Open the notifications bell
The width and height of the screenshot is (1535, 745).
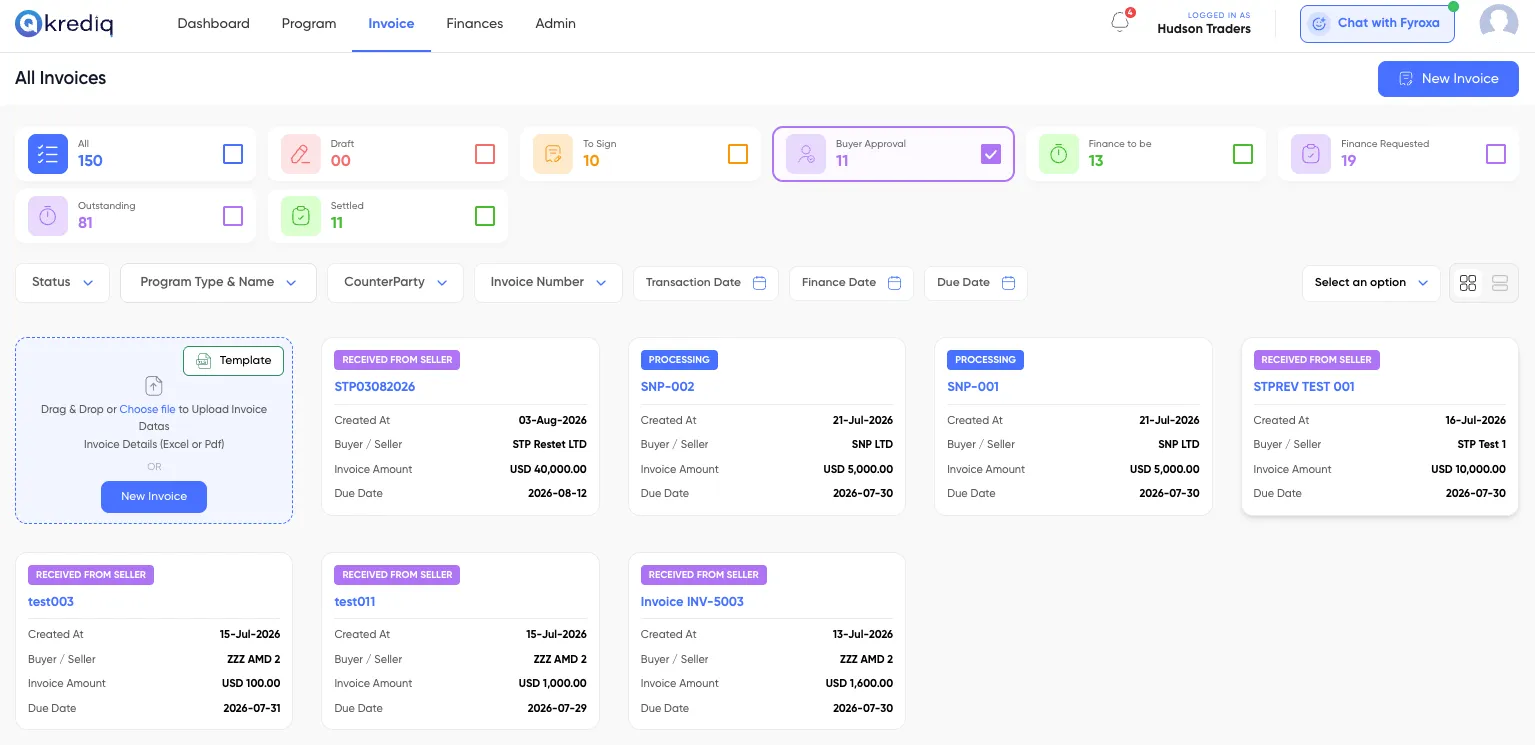(x=1120, y=22)
